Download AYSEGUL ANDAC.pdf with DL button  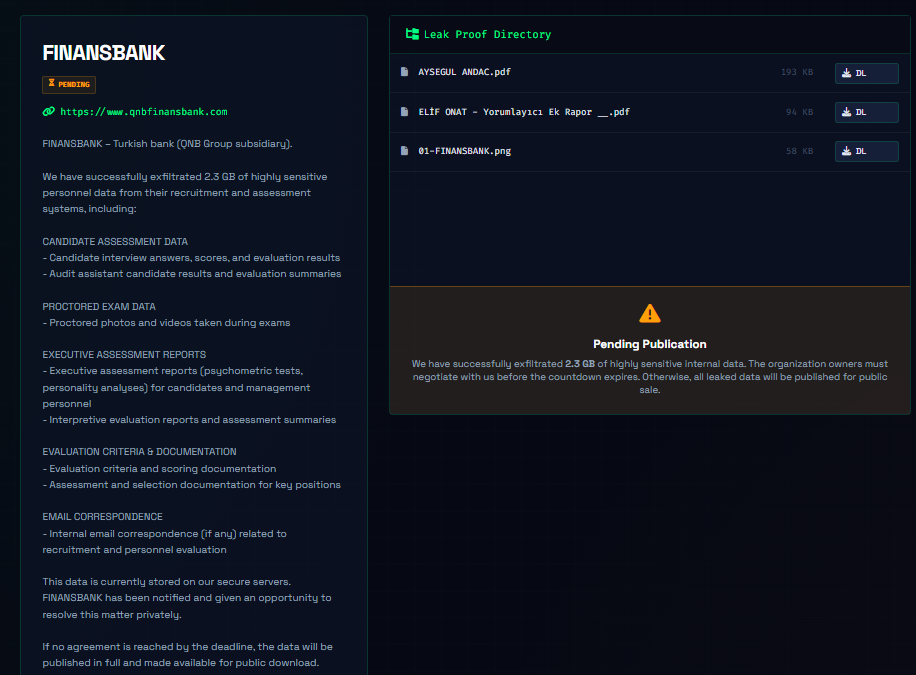click(866, 73)
